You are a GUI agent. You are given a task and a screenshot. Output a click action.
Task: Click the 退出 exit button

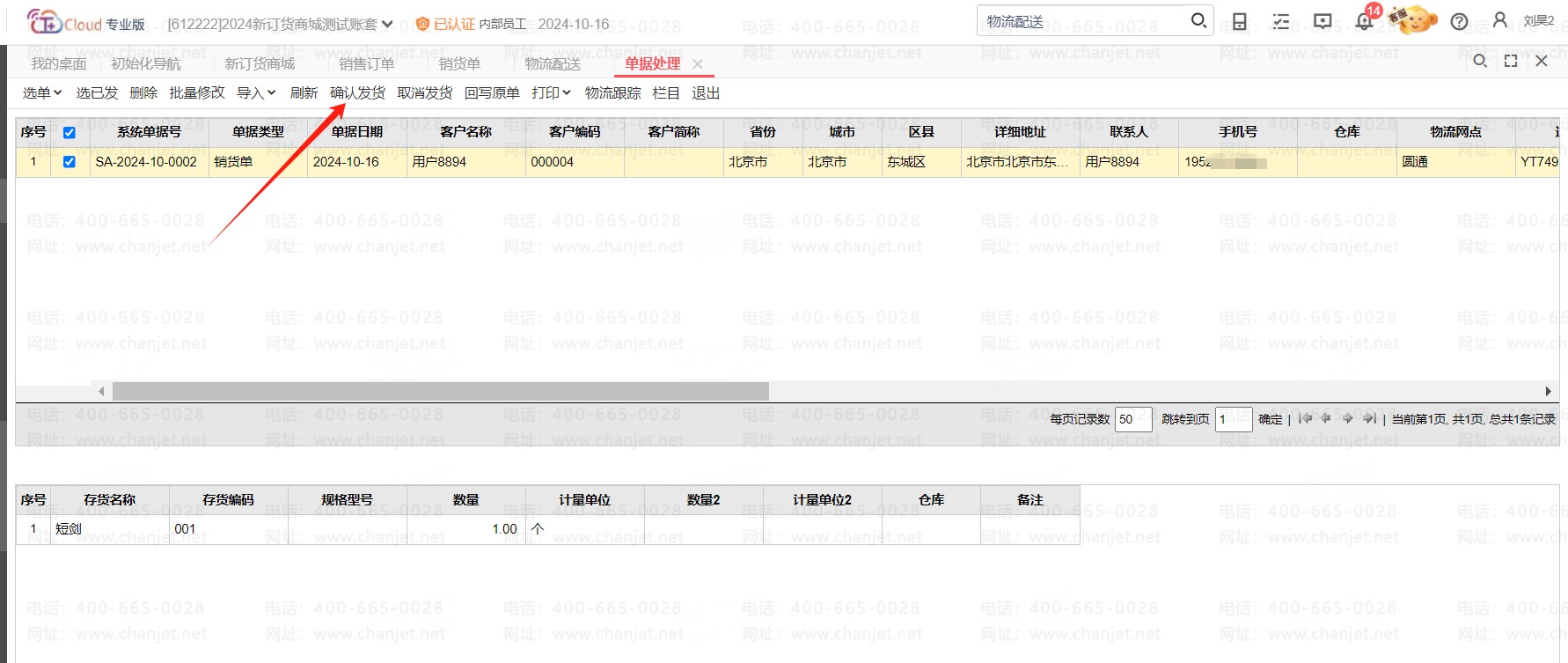(706, 93)
